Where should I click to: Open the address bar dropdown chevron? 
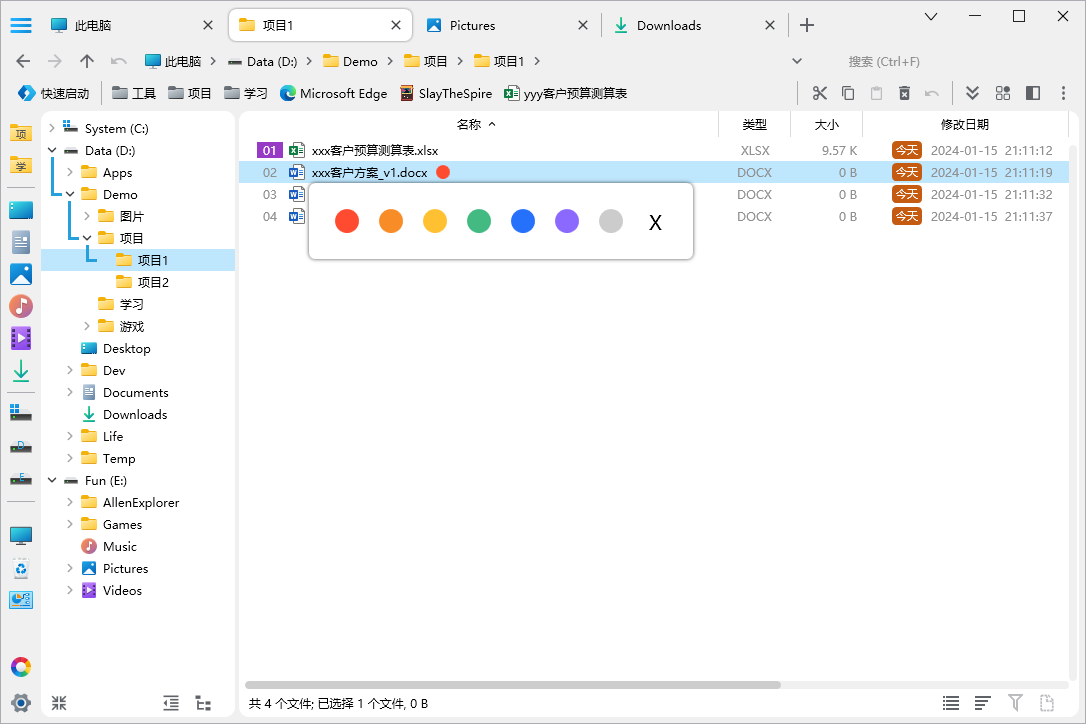click(797, 61)
